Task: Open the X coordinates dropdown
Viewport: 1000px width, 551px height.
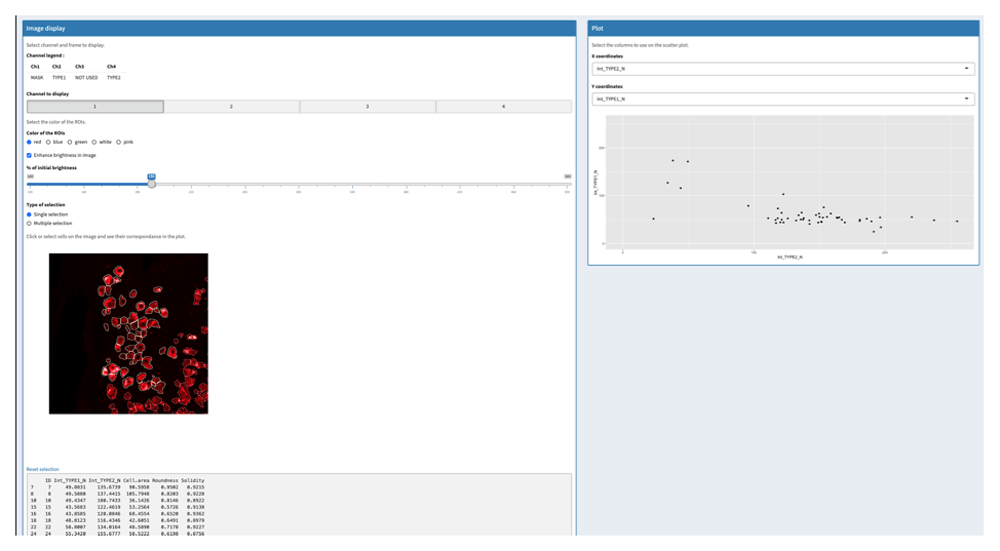Action: click(x=782, y=69)
